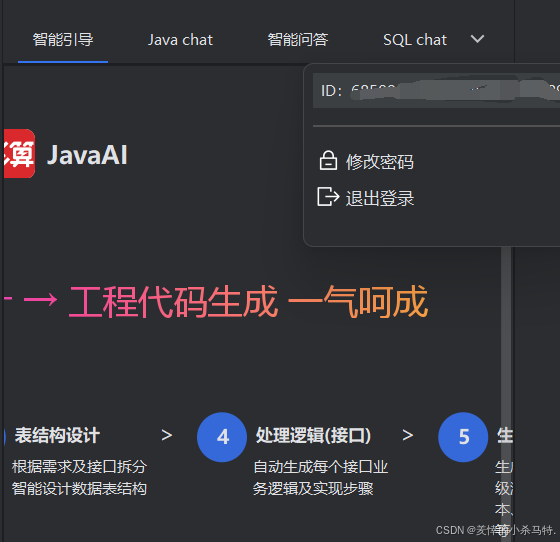
Task: Click the arrow after 处理逻辑(接口)
Action: 408,435
